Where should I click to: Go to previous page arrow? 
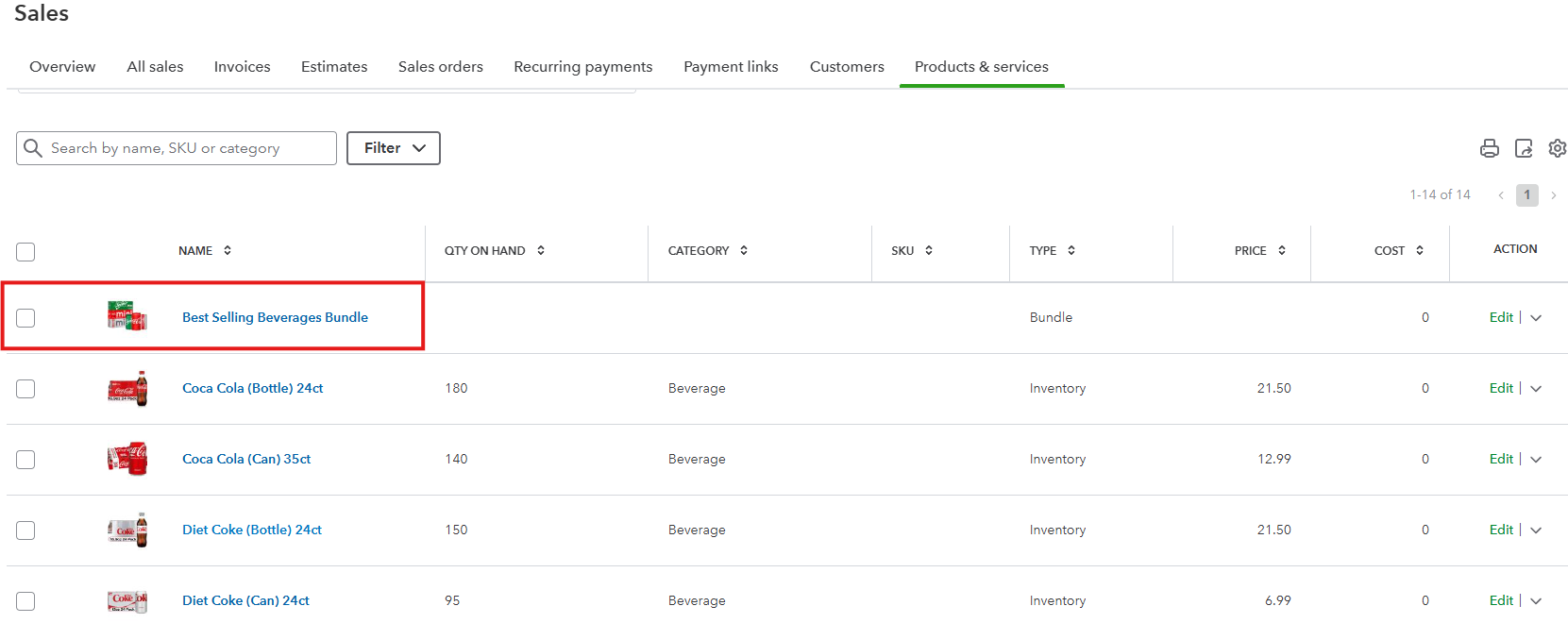(1501, 195)
